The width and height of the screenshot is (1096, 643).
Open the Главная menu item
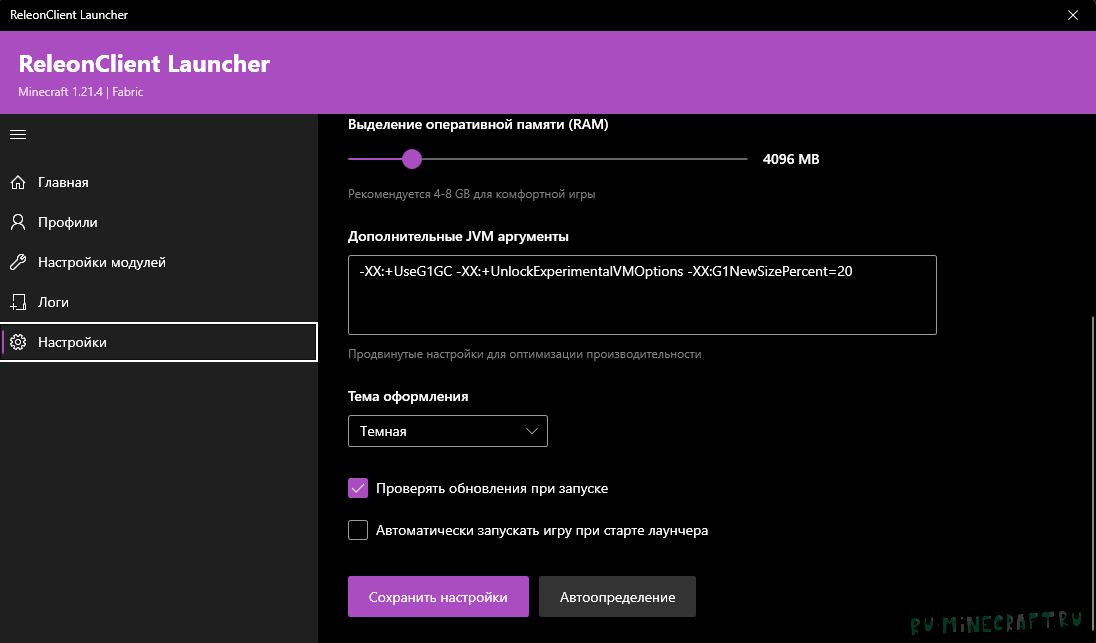click(x=64, y=182)
